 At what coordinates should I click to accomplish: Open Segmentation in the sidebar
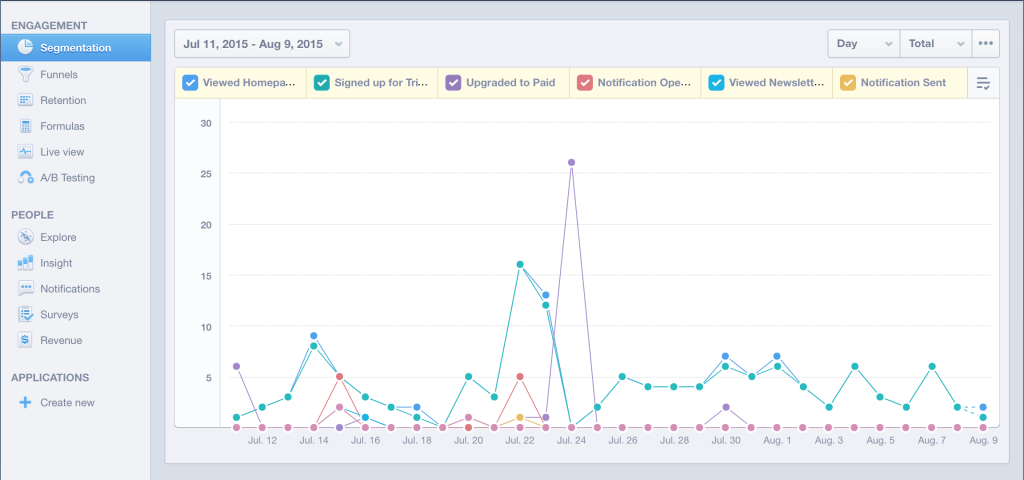pyautogui.click(x=75, y=48)
